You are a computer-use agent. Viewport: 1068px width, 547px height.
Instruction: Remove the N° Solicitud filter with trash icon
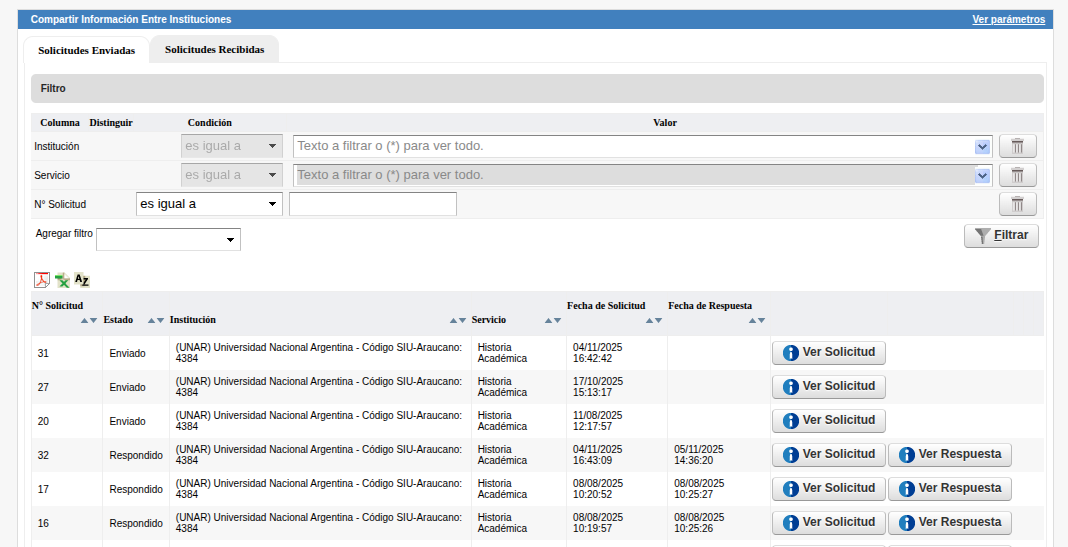(1017, 204)
